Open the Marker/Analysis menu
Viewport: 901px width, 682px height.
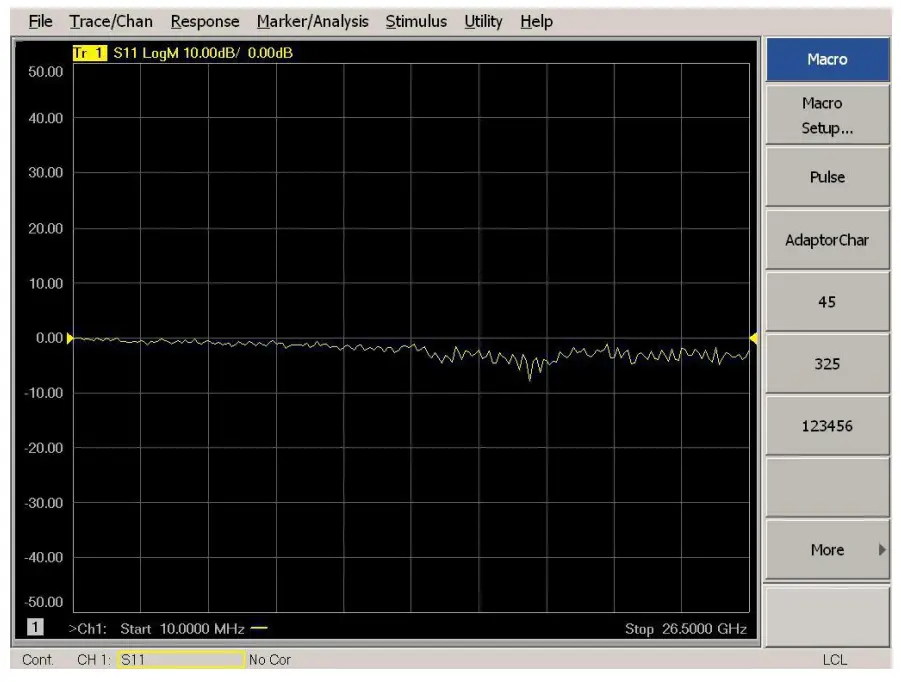[312, 21]
